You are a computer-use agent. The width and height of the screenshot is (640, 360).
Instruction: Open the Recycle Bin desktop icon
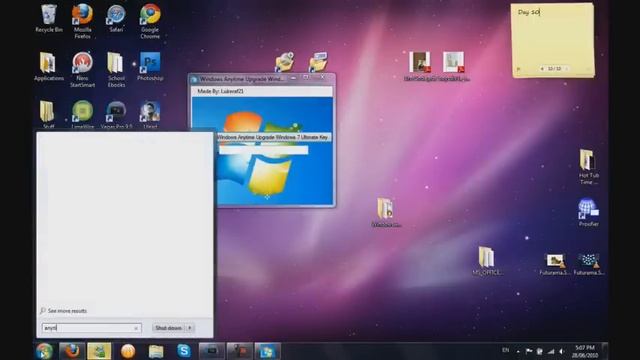[x=49, y=18]
